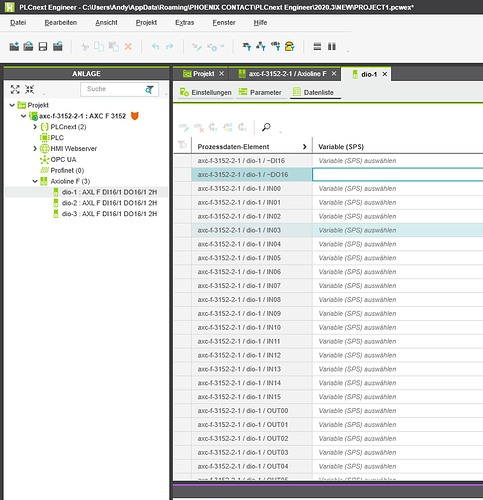Expand the PLCnext (2) tree node

pos(35,127)
